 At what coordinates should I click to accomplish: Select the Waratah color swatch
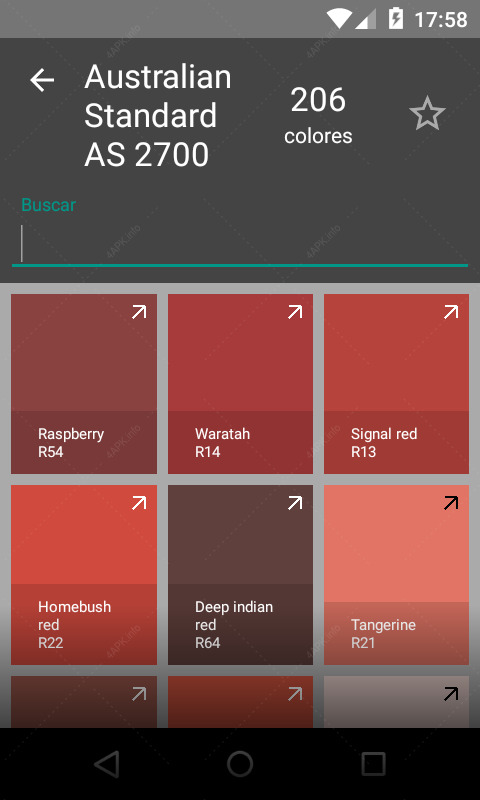[x=240, y=384]
